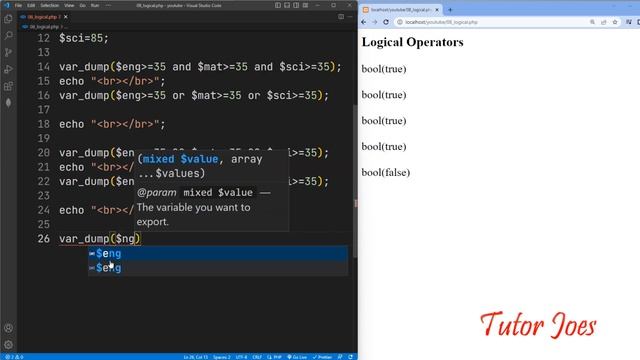Open the Accounts icon in activity bar
Screen dimensions: 640x360
point(8,328)
